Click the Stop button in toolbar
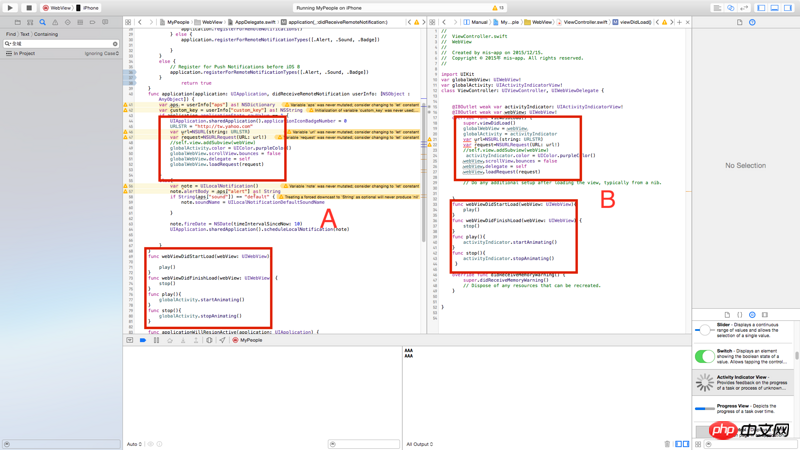 pos(29,8)
